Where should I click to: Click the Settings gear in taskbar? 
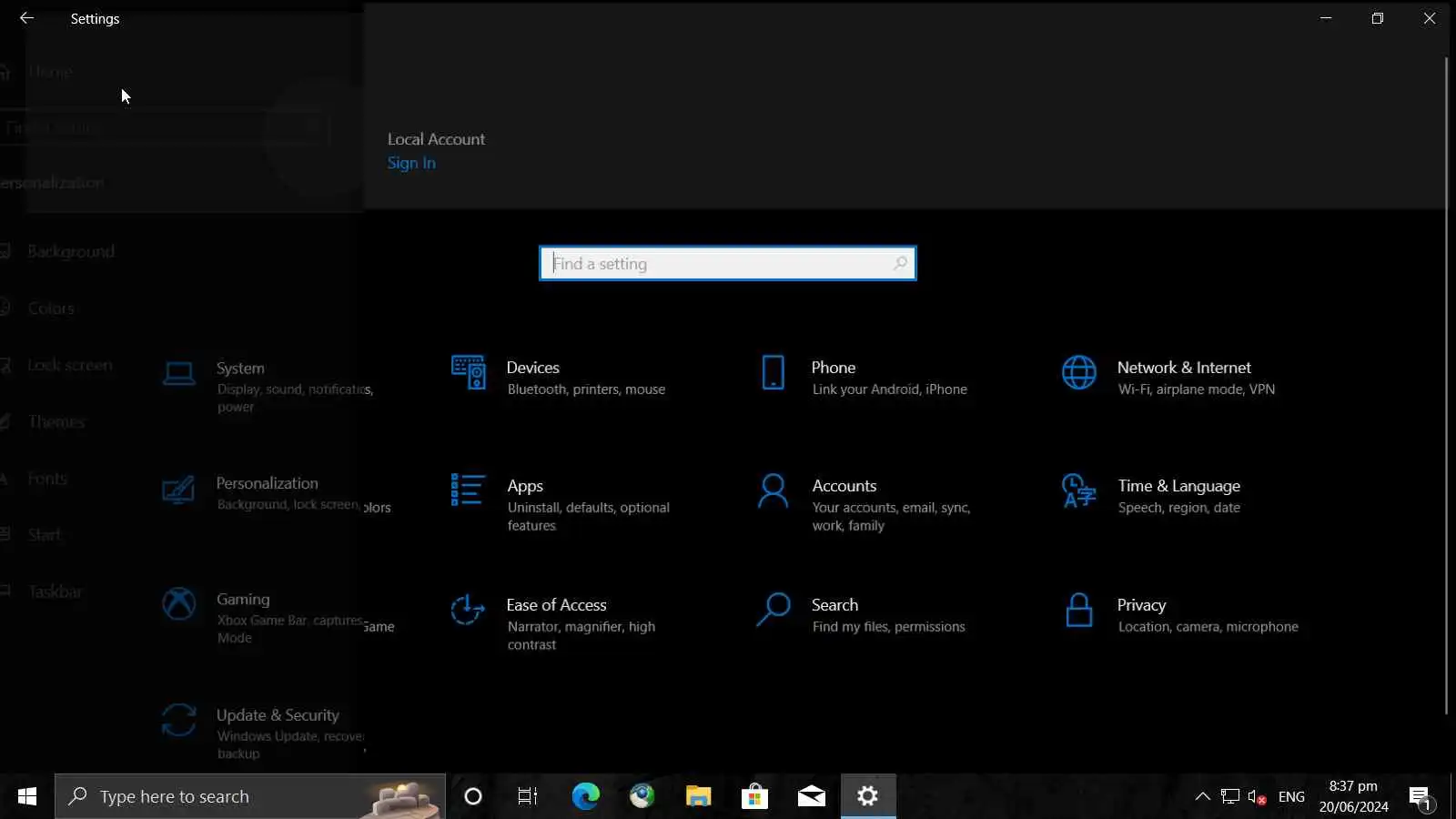coord(868,796)
